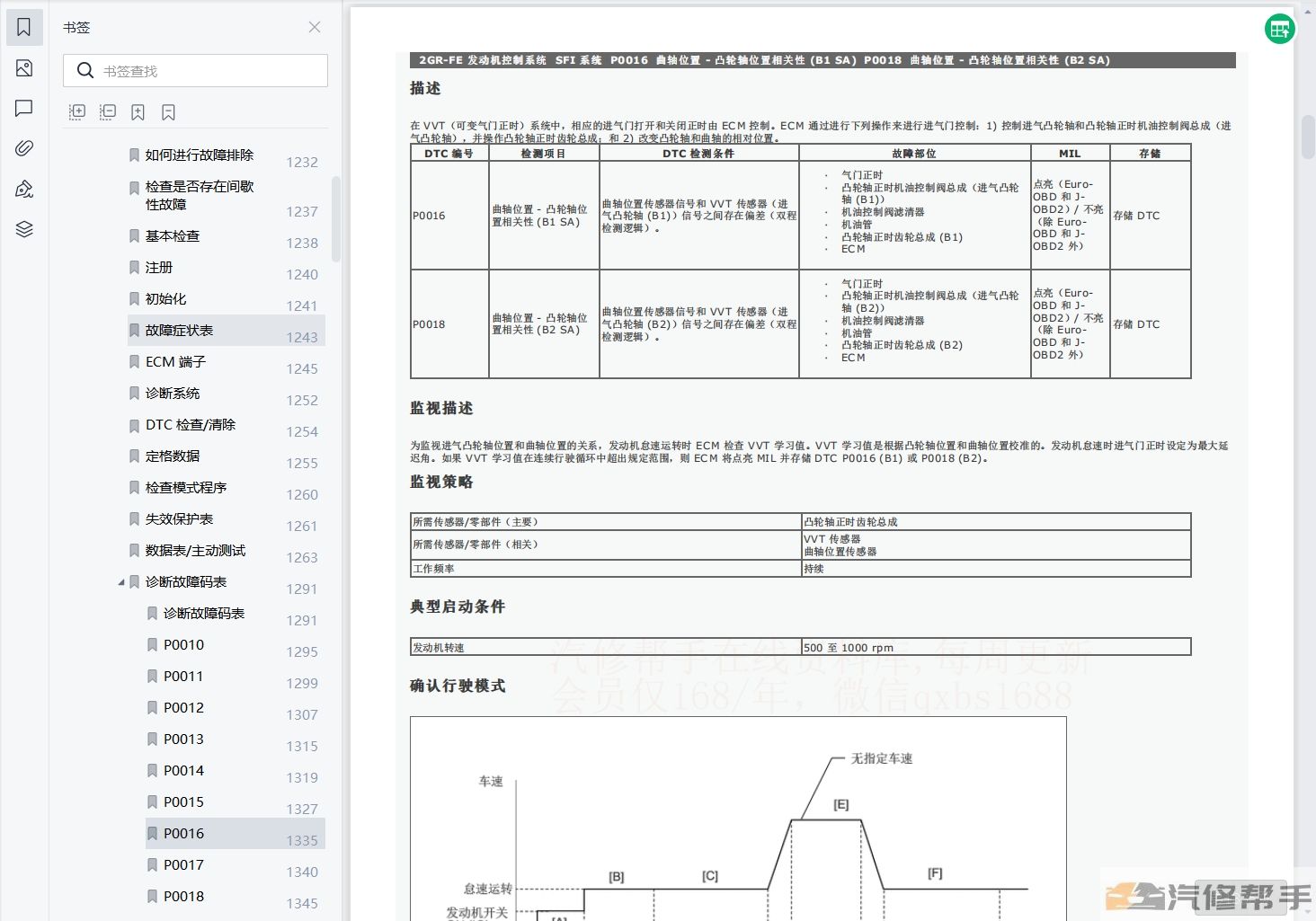Open the layers panel icon
The width and height of the screenshot is (1316, 921).
click(24, 229)
